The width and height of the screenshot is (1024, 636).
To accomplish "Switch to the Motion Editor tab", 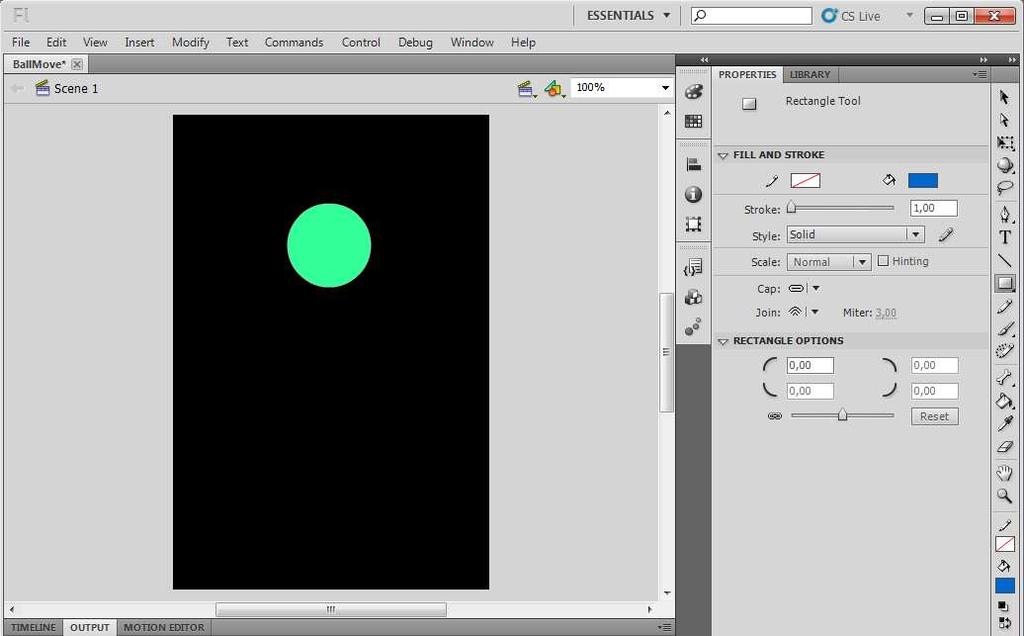I will click(164, 628).
